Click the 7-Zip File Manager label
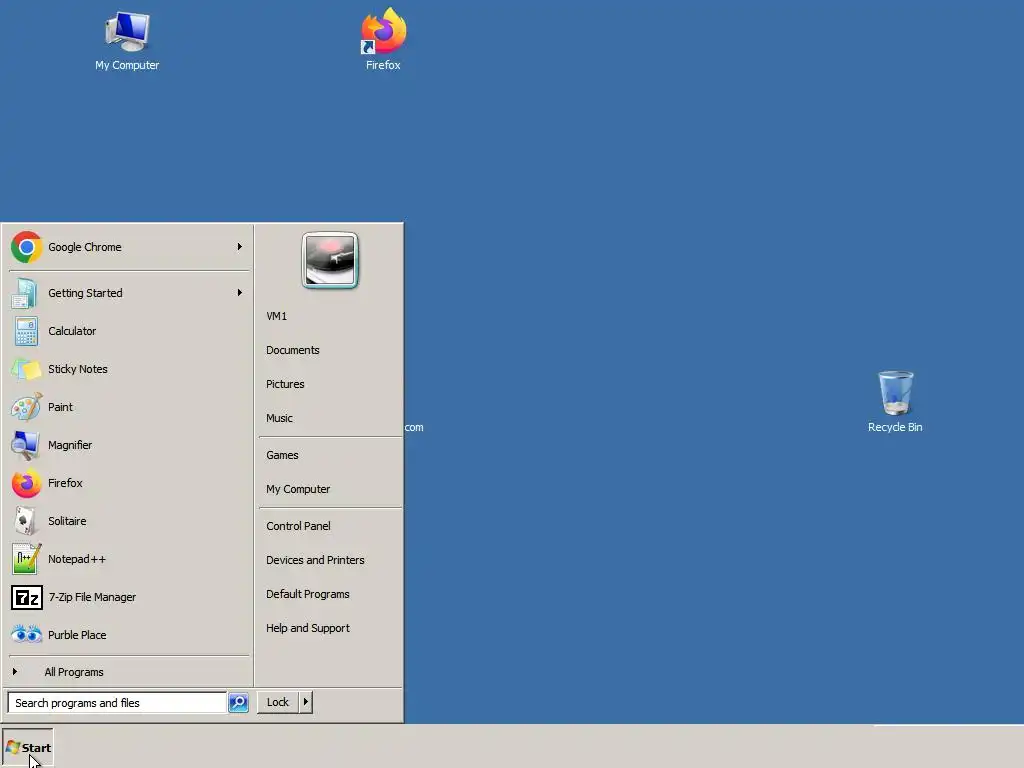This screenshot has height=768, width=1024. pos(92,597)
